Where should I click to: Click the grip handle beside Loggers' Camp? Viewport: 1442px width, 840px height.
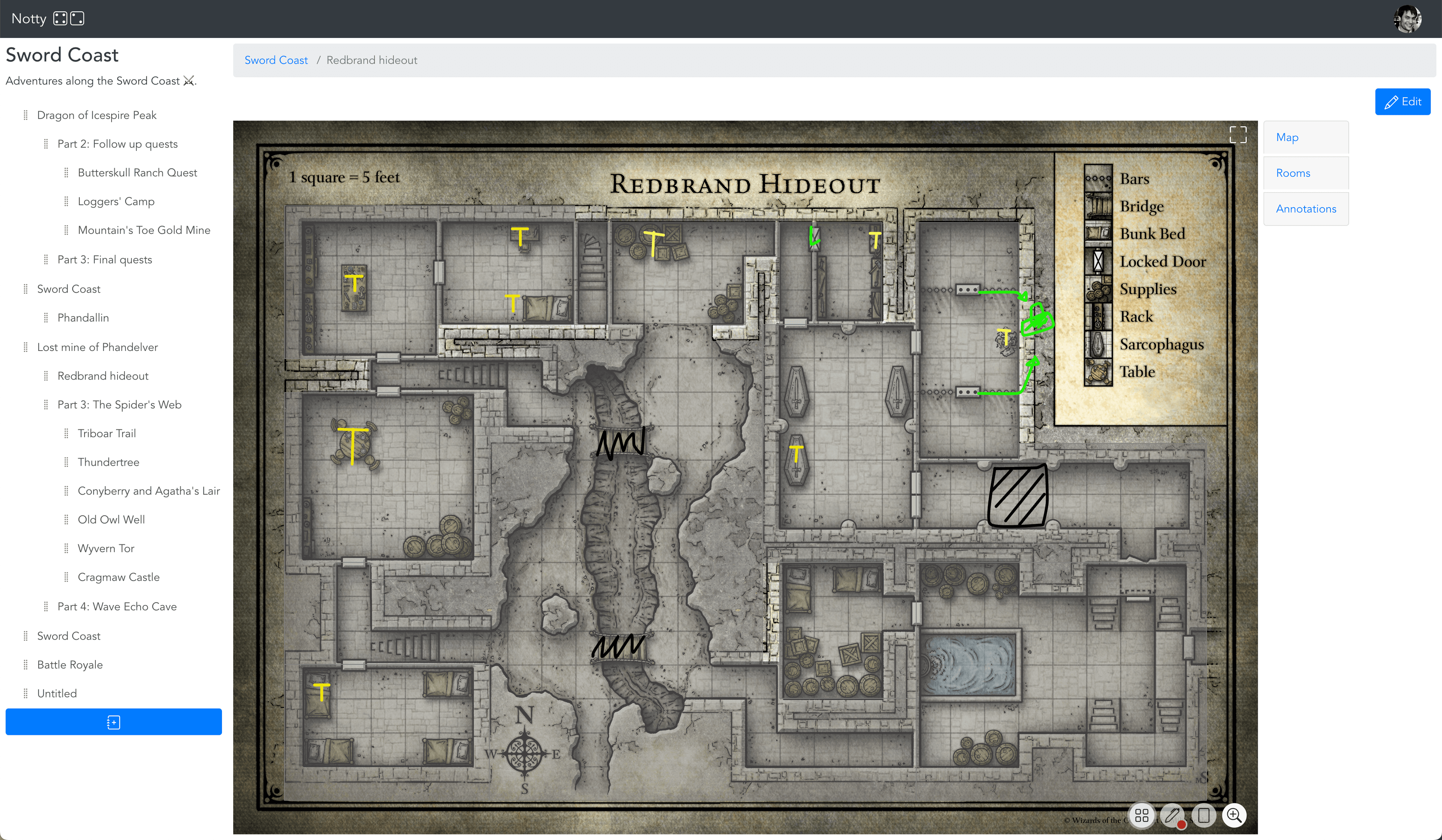click(x=66, y=201)
